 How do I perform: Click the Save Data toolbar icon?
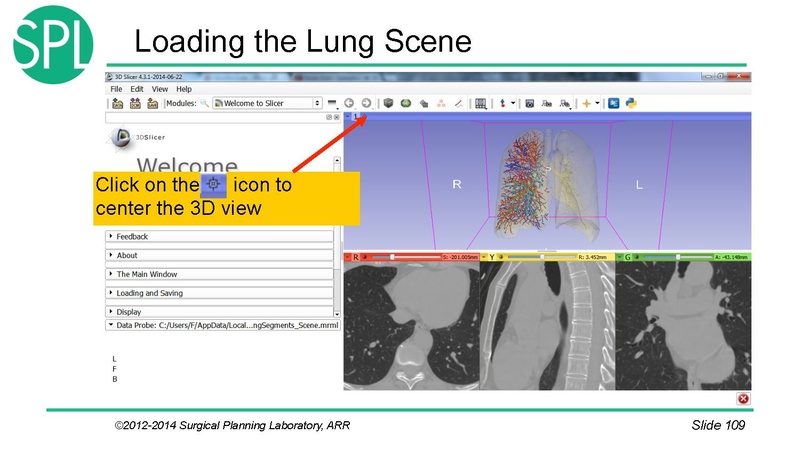tap(153, 104)
